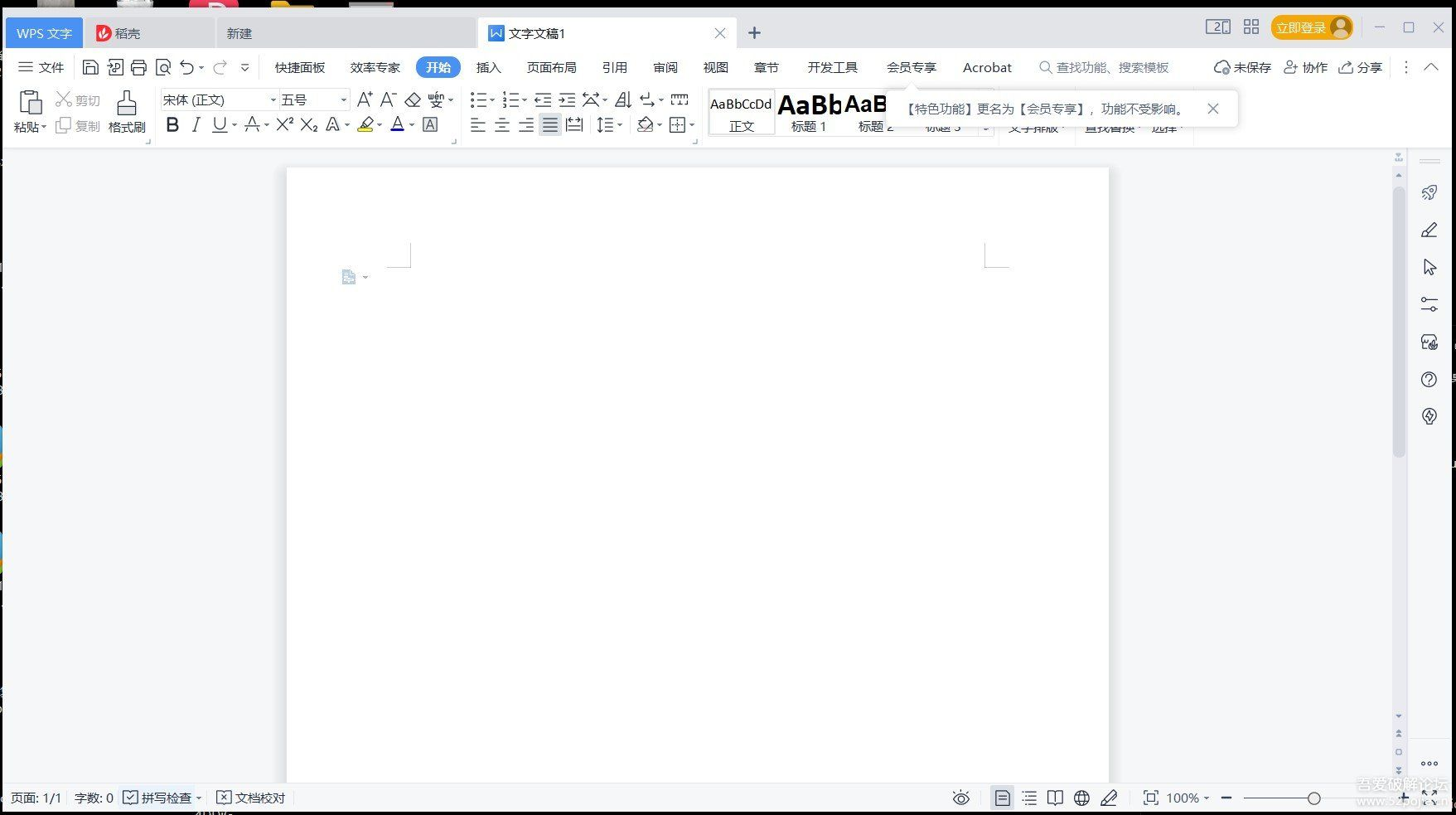Open the 审阅 ribbon tab

coord(665,67)
